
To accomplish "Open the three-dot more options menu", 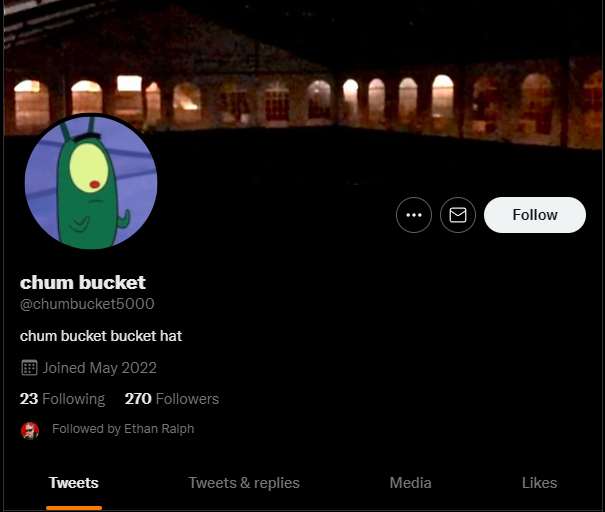I will click(x=414, y=215).
